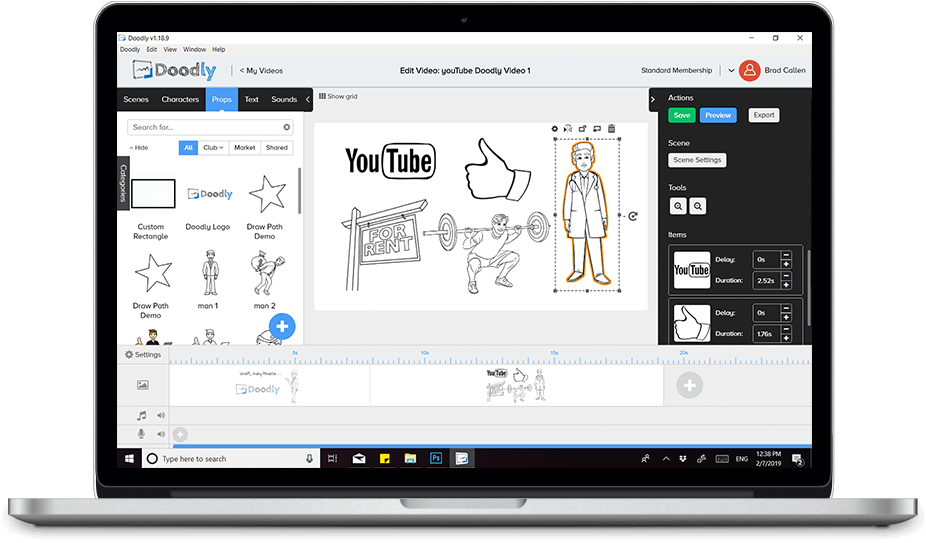Click Brad Callen user avatar

tap(749, 70)
